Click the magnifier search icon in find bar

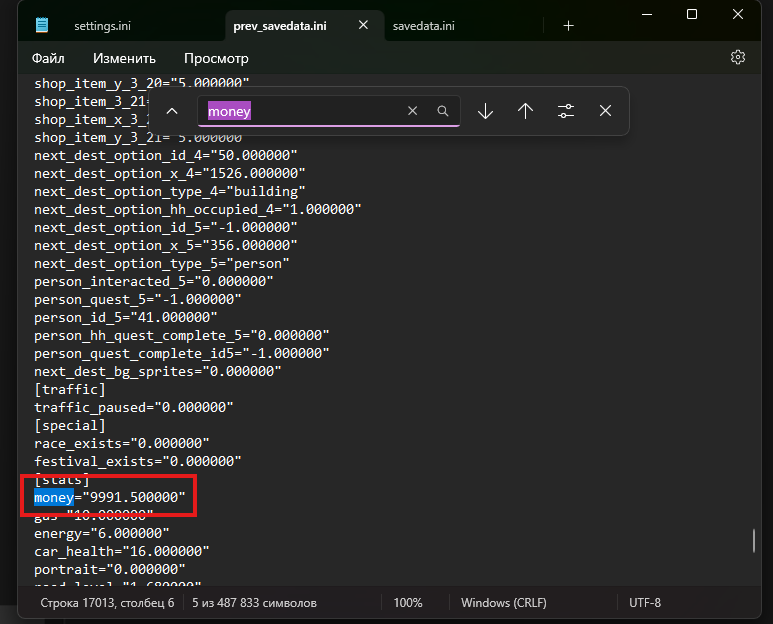[443, 111]
